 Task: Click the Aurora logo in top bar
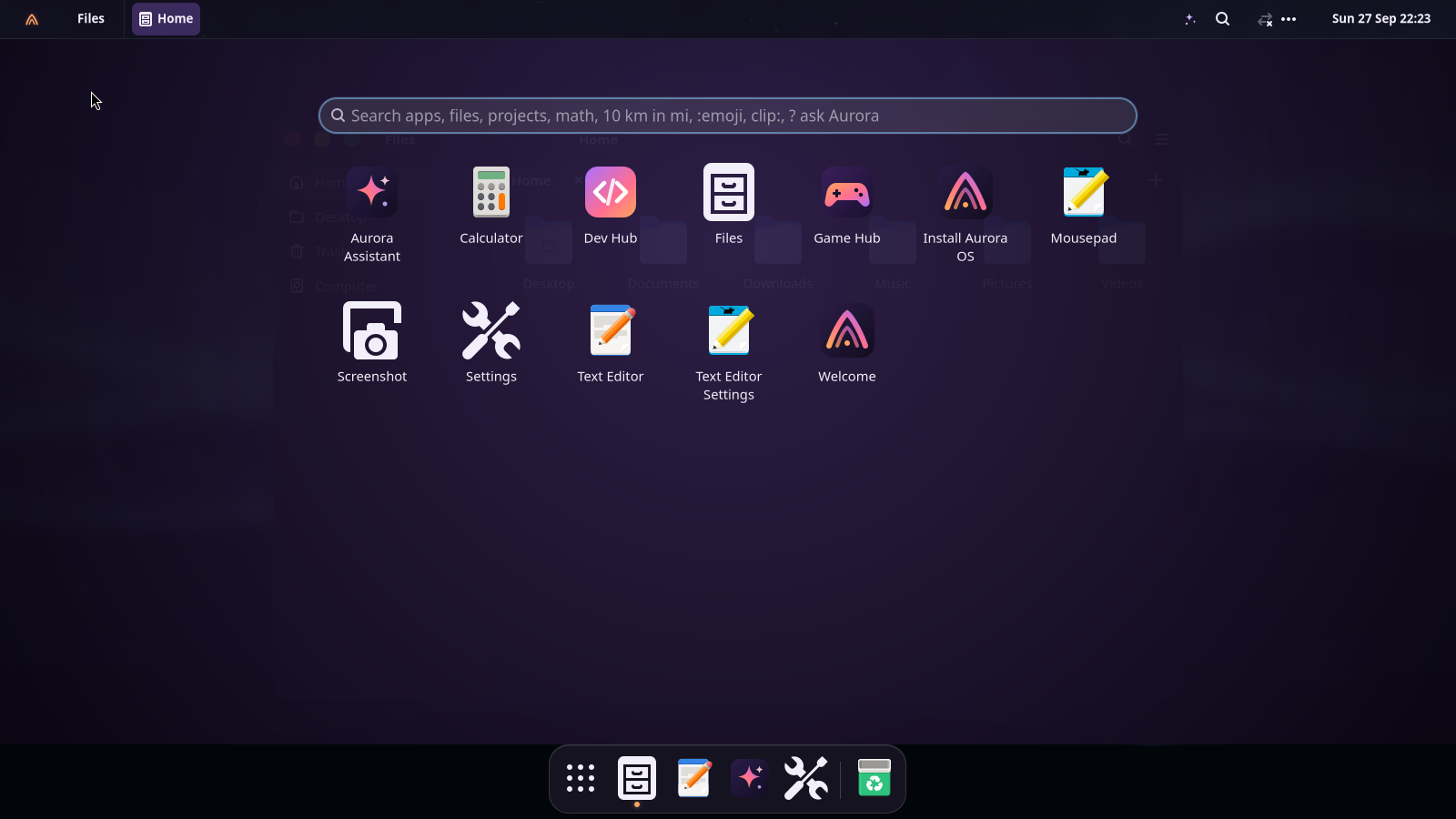(x=32, y=19)
